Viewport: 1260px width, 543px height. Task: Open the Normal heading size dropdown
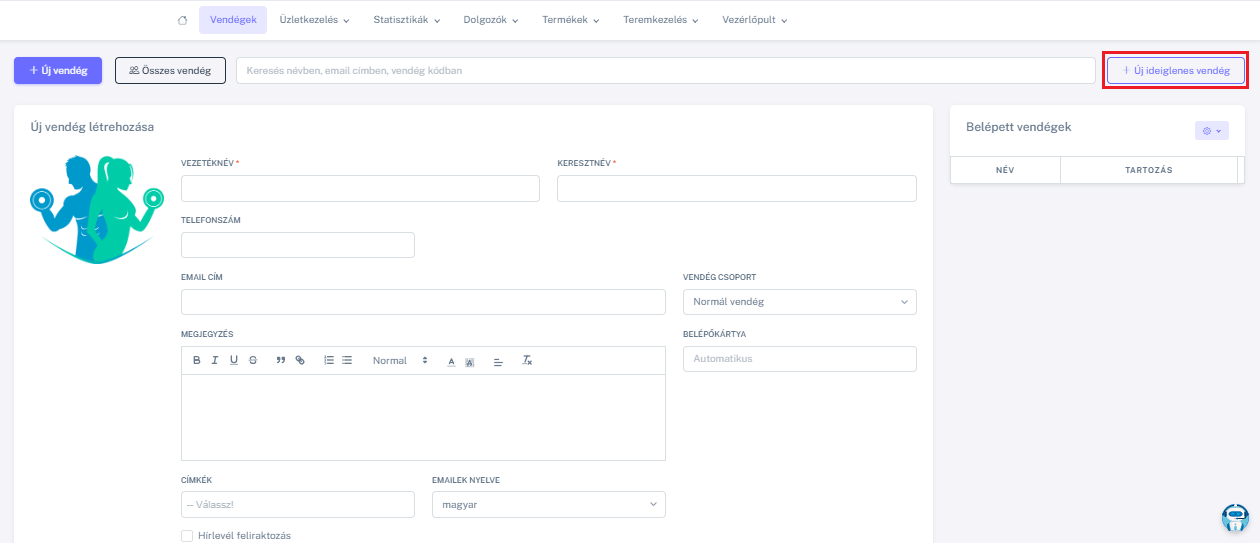pos(400,360)
